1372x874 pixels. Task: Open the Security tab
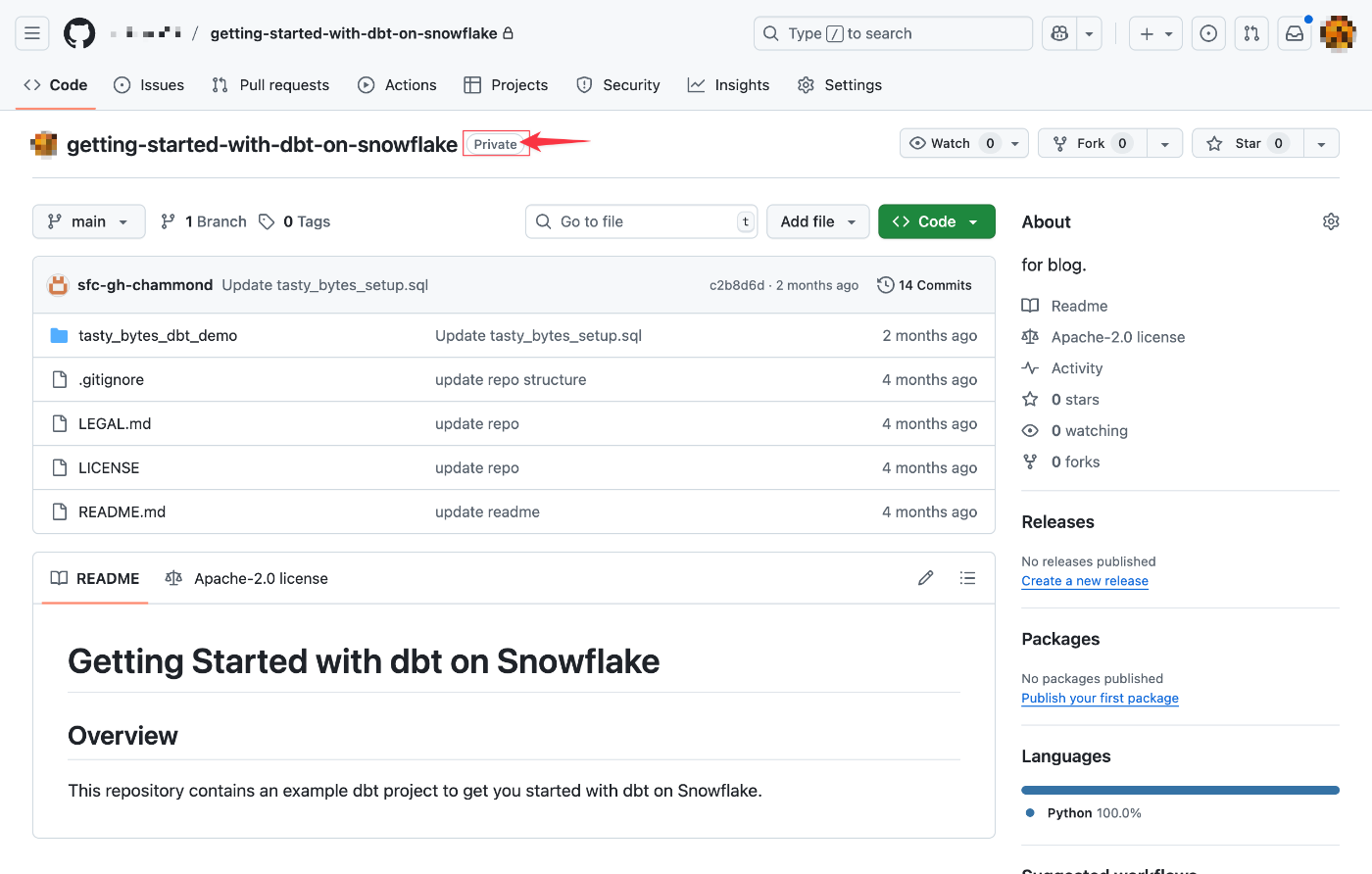(618, 85)
